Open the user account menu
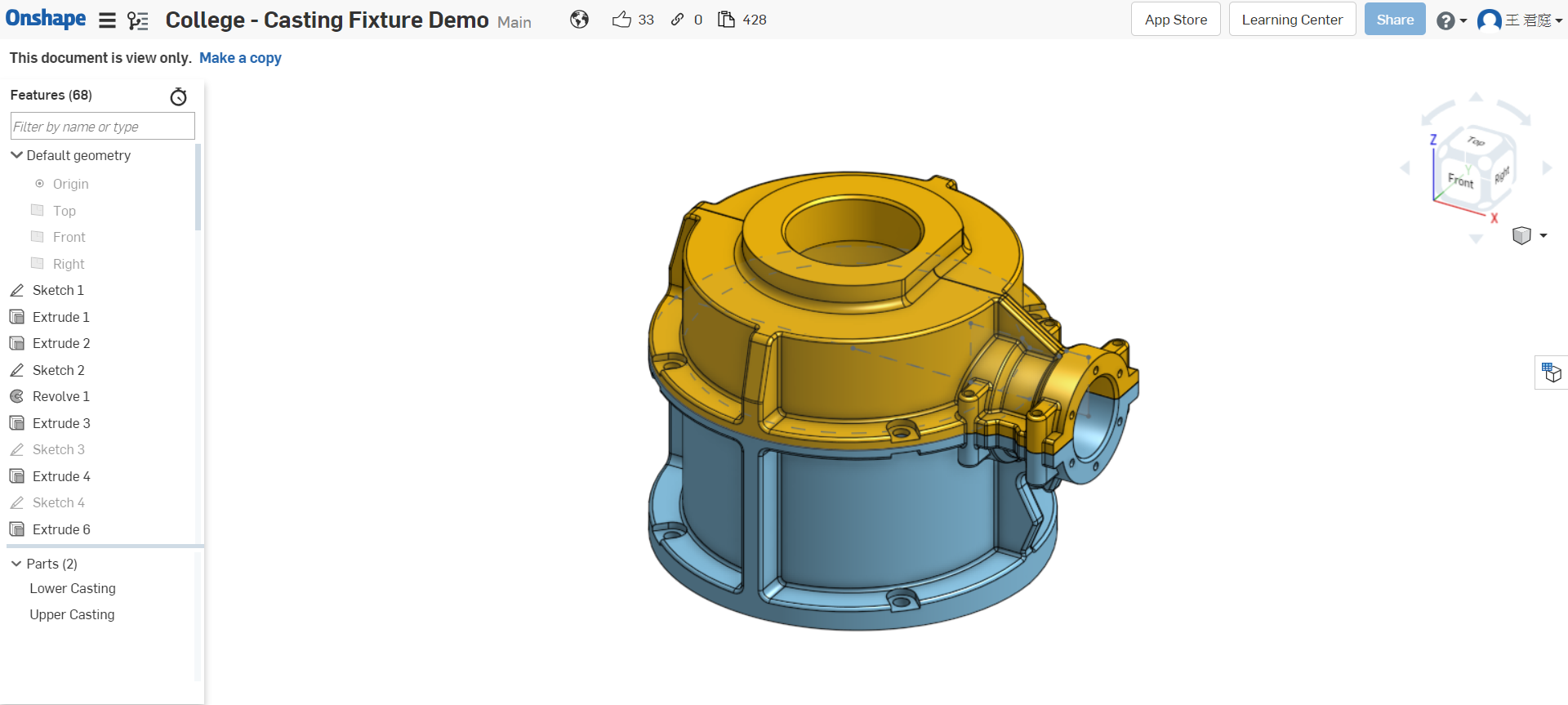The width and height of the screenshot is (1568, 705). coord(1519,20)
